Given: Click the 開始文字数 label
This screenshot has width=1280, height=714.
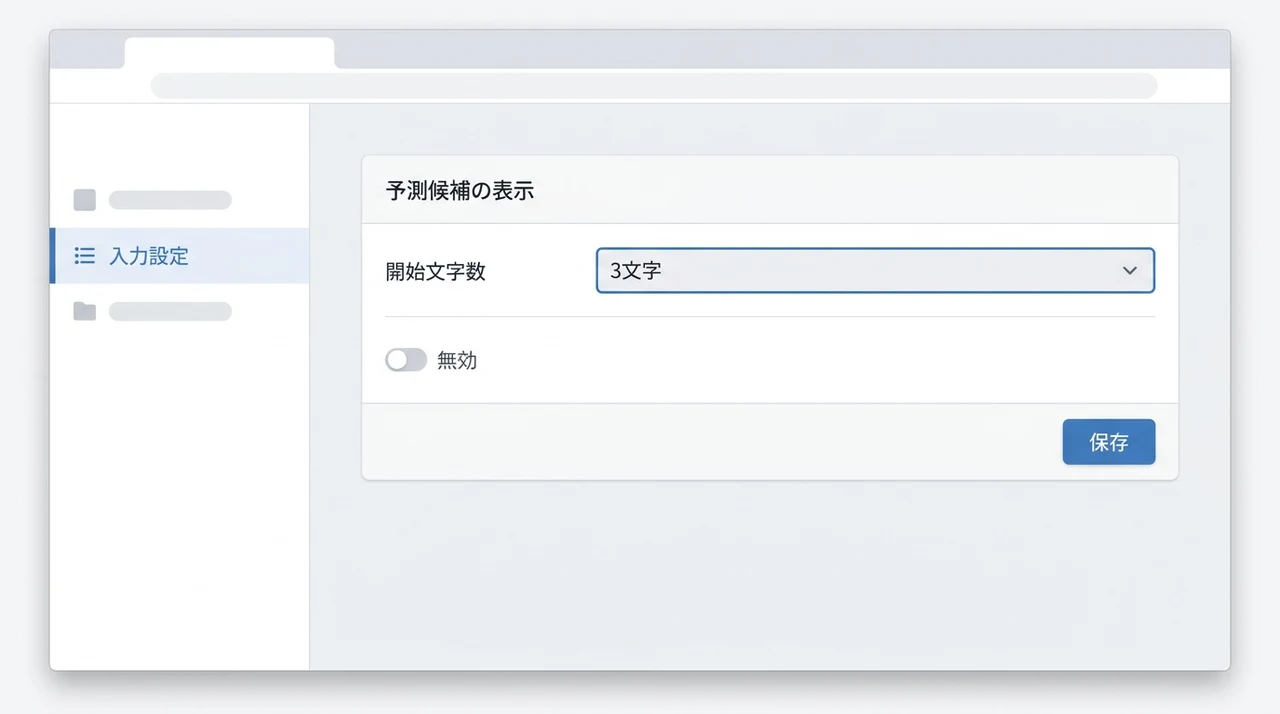Looking at the screenshot, I should [x=436, y=272].
